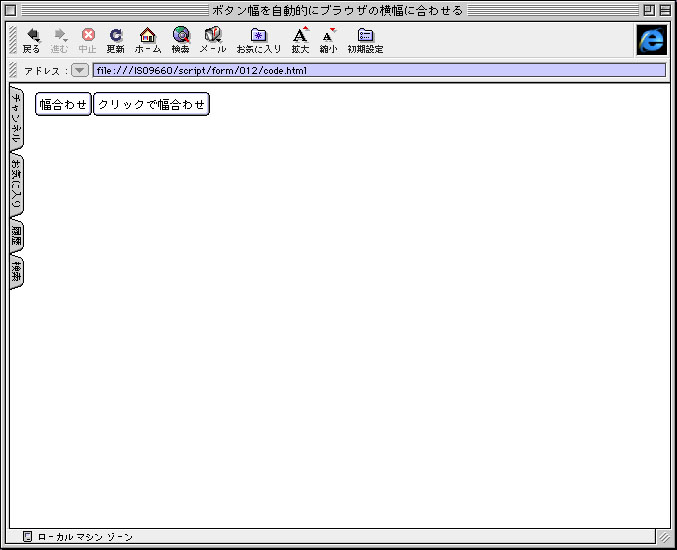This screenshot has height=550, width=677.
Task: Click the address field showing code.html
Action: (x=378, y=71)
